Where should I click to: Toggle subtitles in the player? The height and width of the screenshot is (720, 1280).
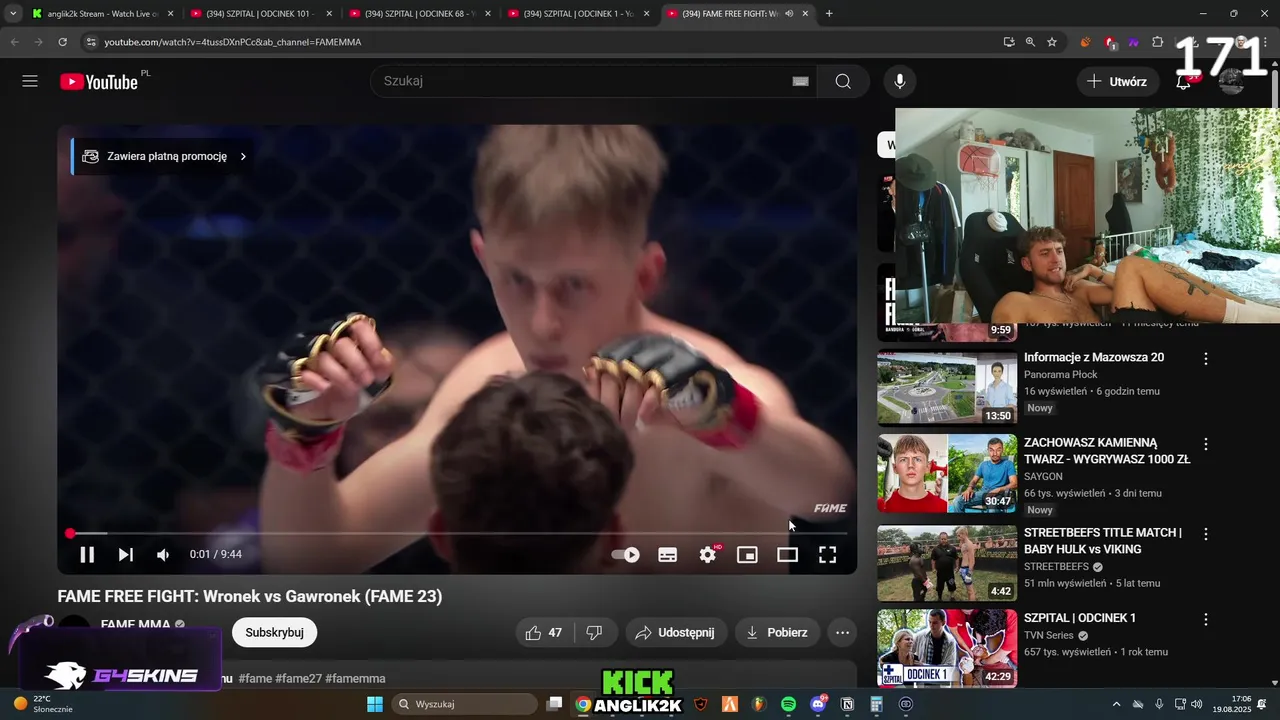[668, 555]
